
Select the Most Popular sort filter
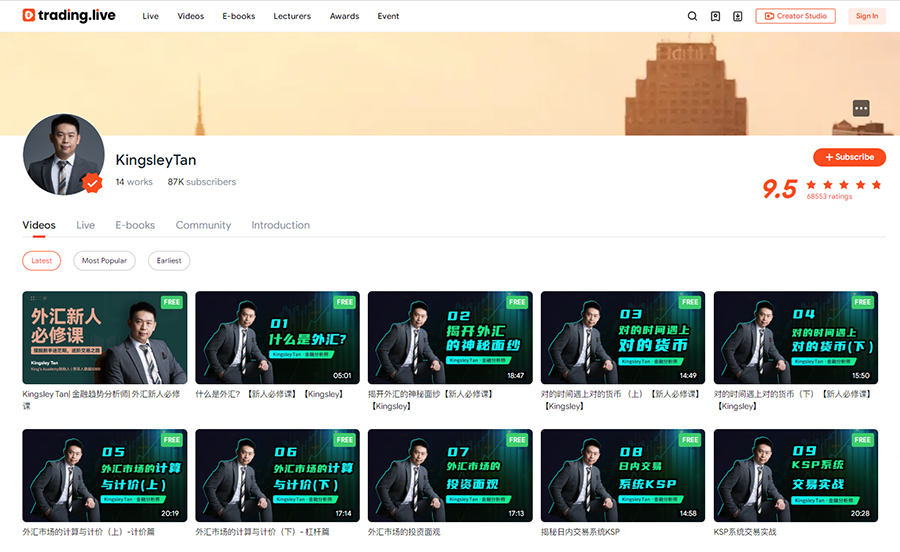tap(104, 261)
